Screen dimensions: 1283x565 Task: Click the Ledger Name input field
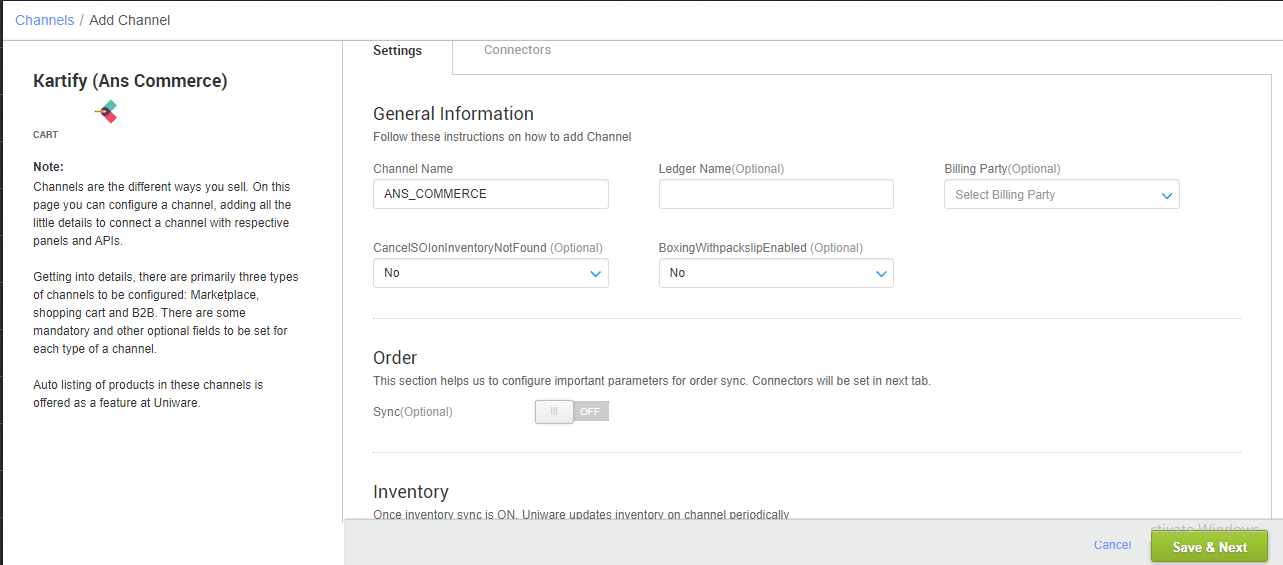(x=776, y=194)
